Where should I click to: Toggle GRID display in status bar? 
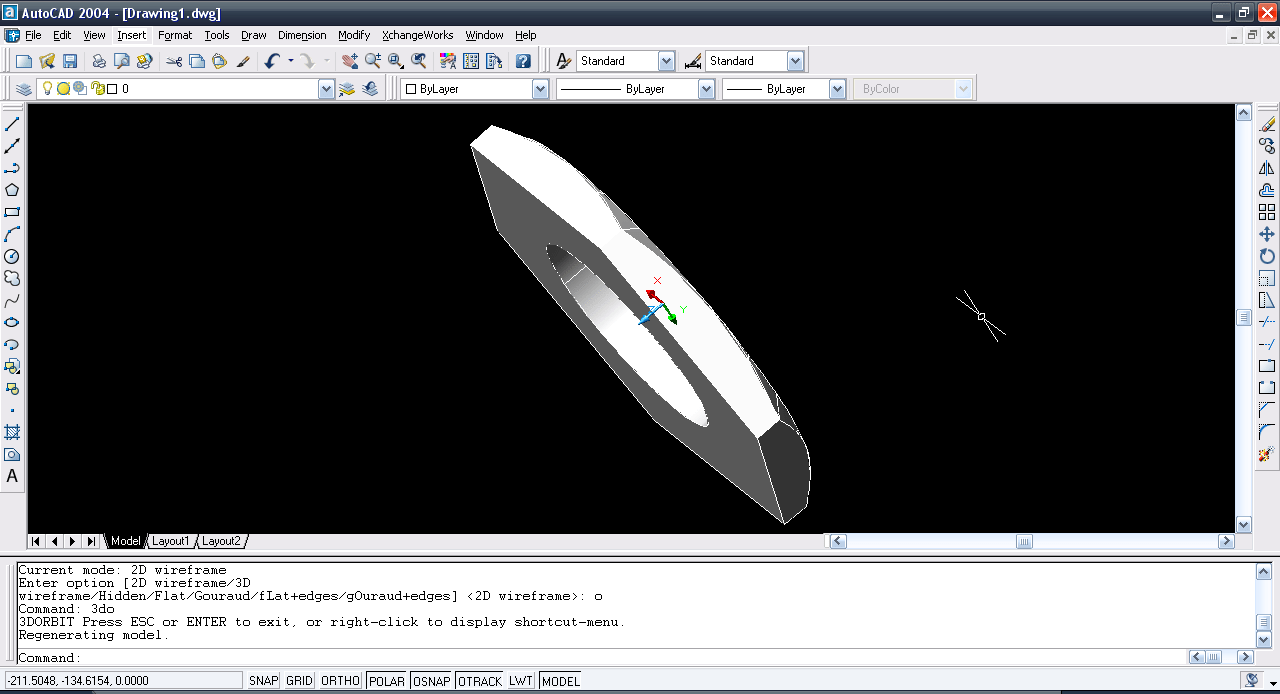coord(299,681)
